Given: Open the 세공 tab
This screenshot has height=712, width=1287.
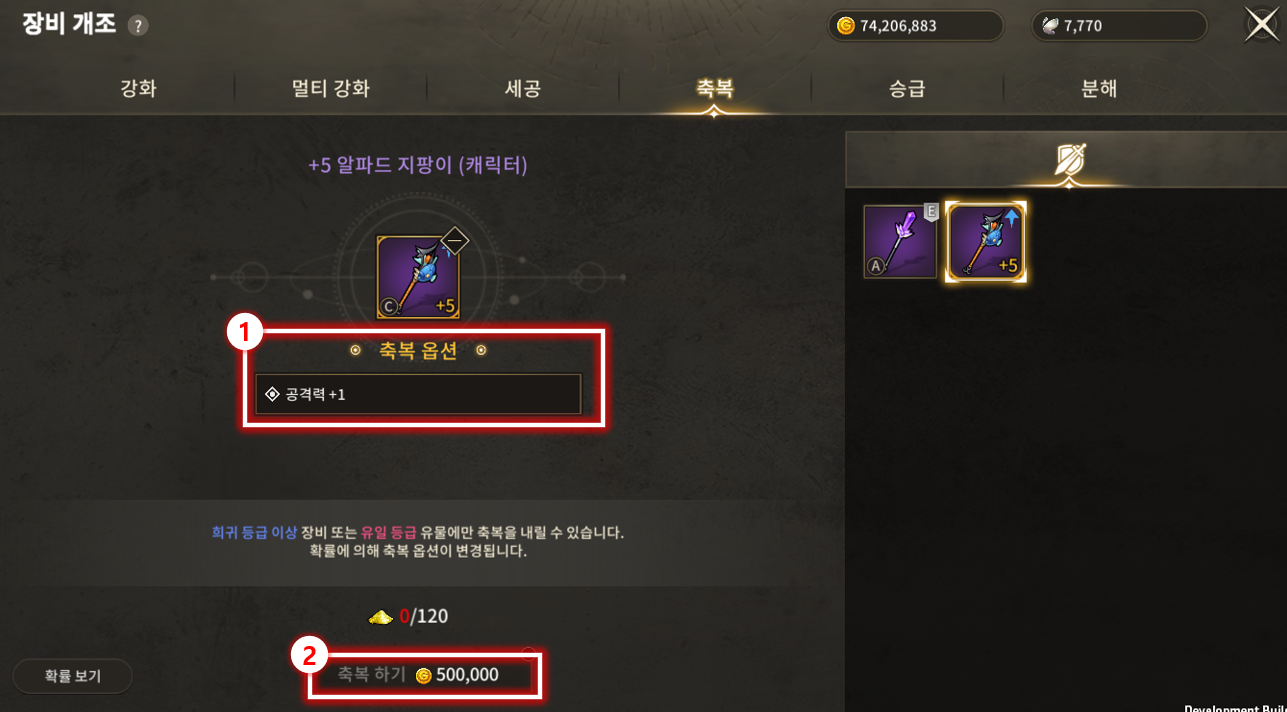Looking at the screenshot, I should click(x=522, y=88).
